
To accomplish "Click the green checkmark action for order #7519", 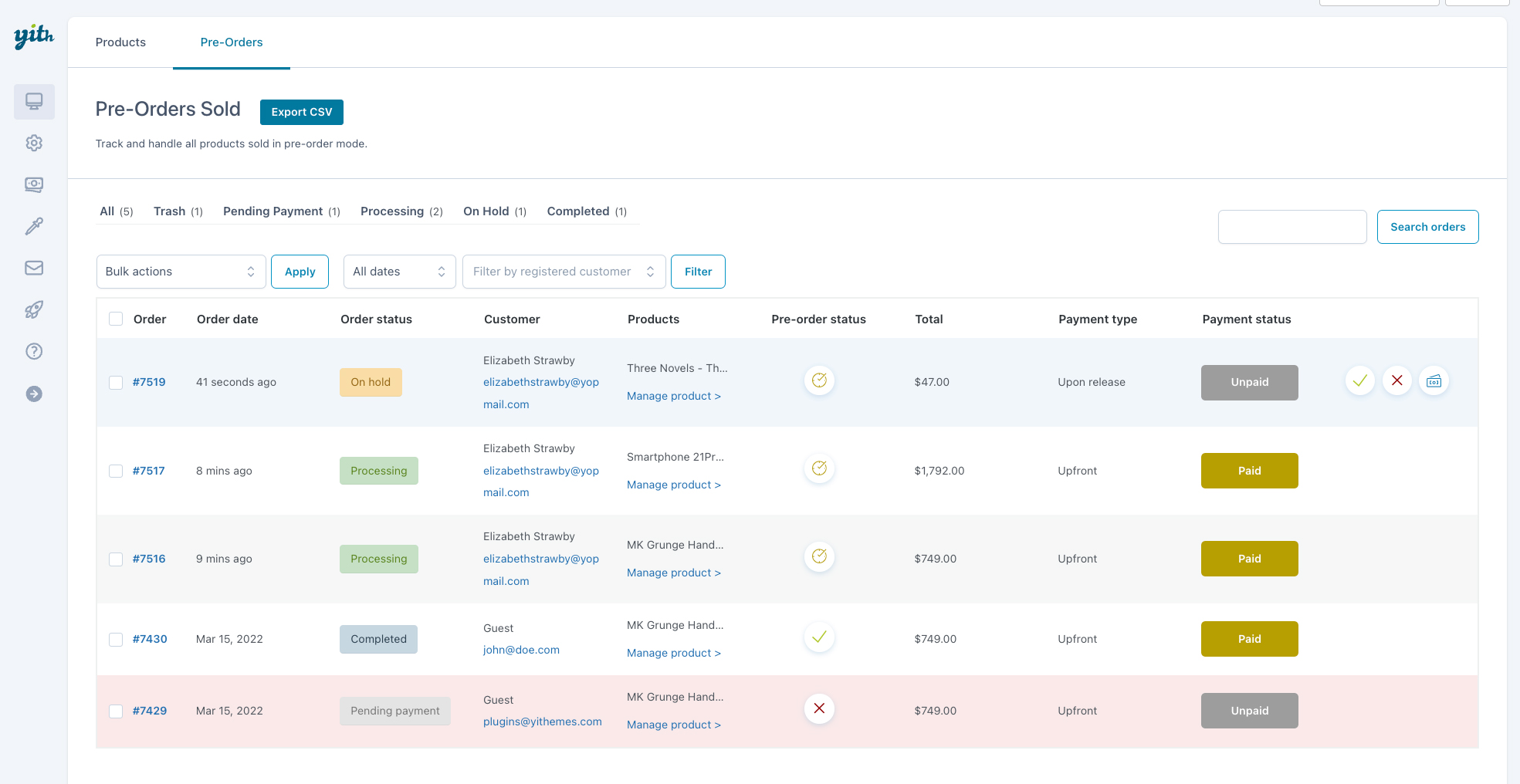I will tap(1359, 380).
